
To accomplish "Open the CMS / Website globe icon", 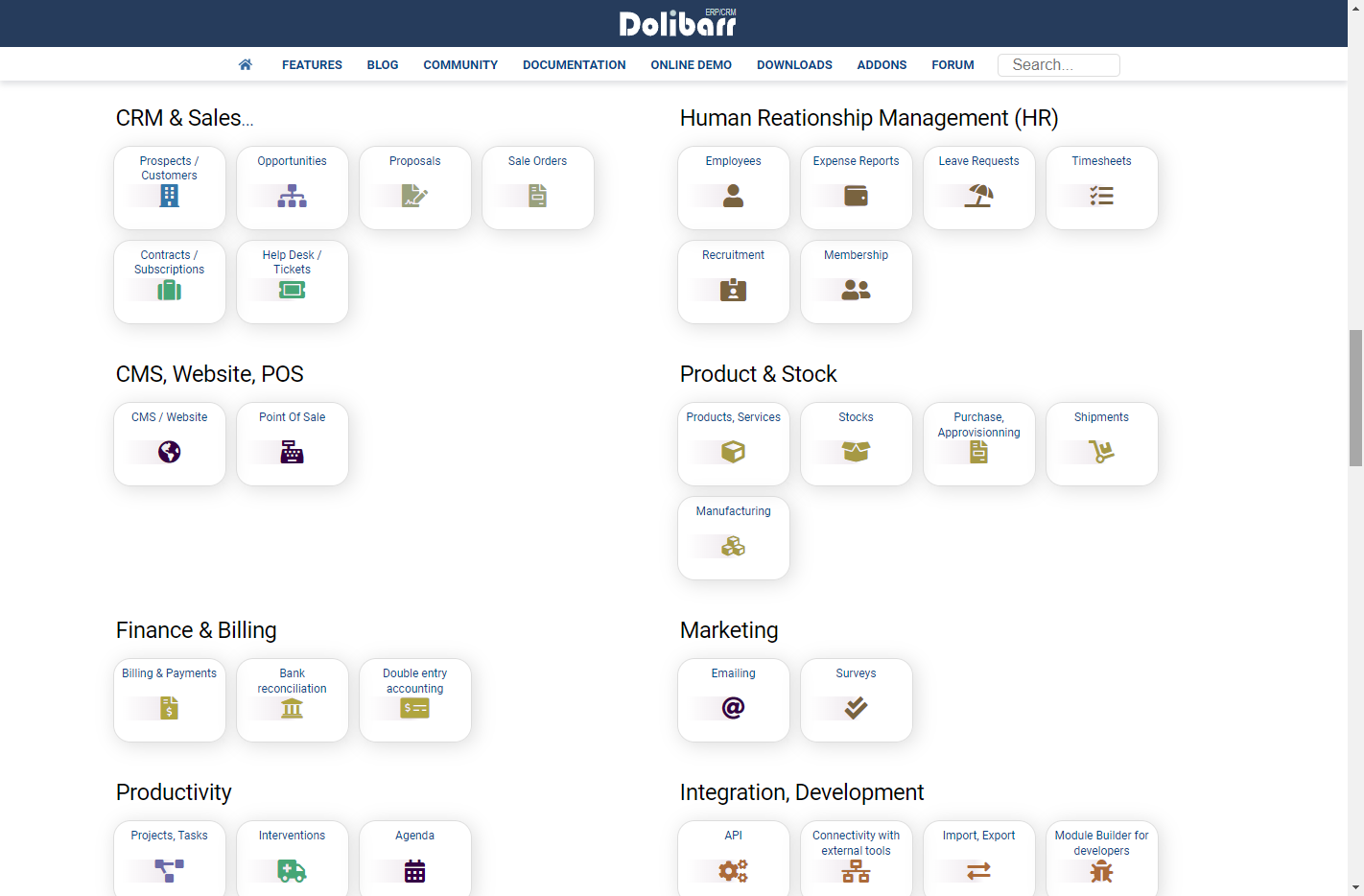I will tap(170, 452).
